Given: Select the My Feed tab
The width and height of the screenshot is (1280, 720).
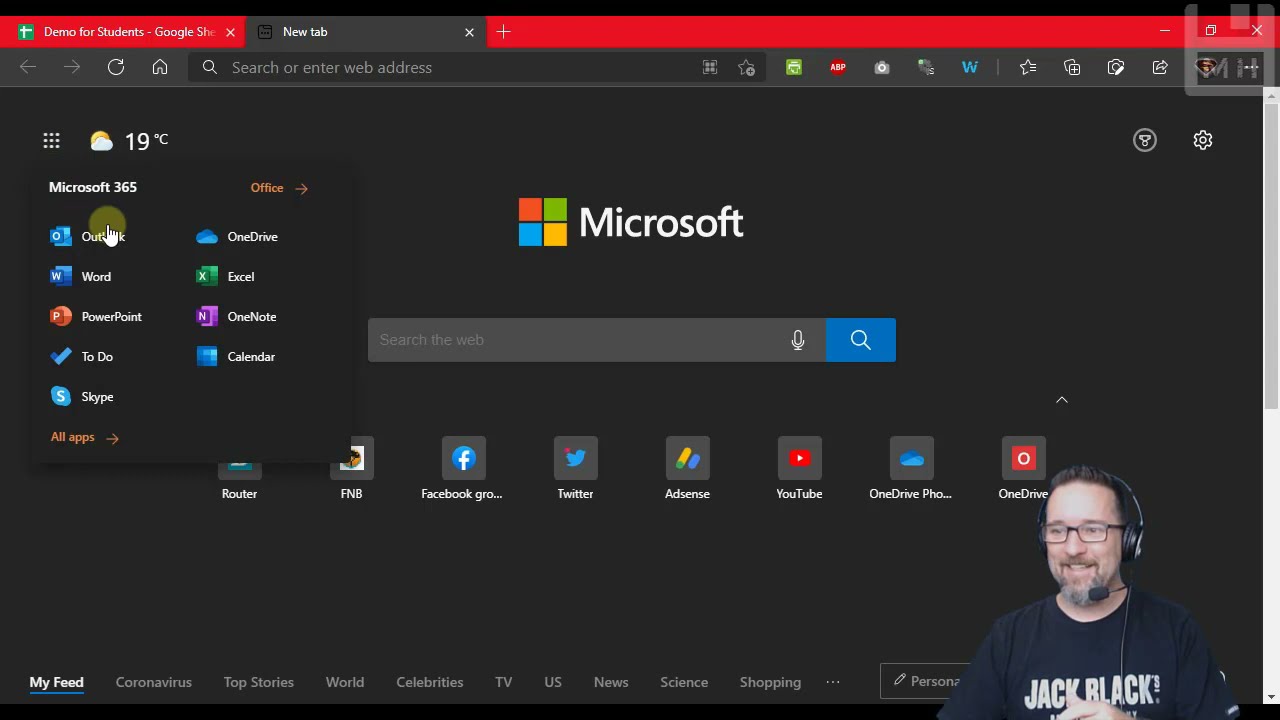Looking at the screenshot, I should 56,682.
